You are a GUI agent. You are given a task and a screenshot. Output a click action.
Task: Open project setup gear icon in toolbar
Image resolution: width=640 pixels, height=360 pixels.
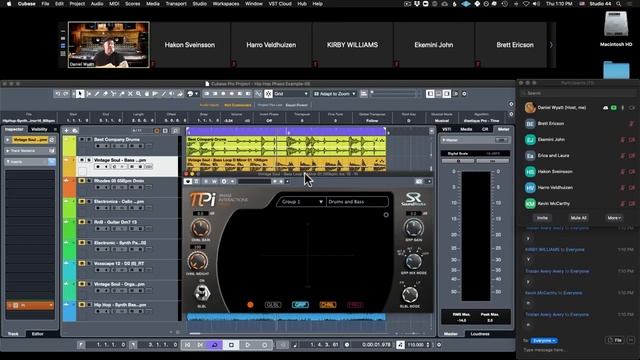pos(464,94)
